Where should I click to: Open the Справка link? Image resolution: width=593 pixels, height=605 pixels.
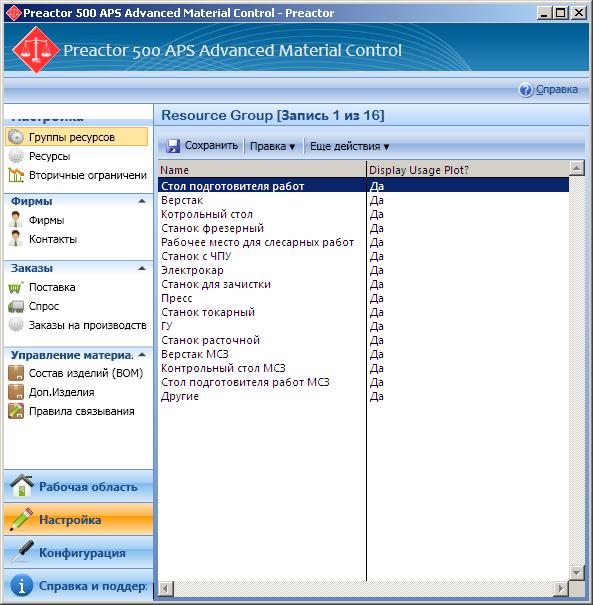[x=556, y=90]
